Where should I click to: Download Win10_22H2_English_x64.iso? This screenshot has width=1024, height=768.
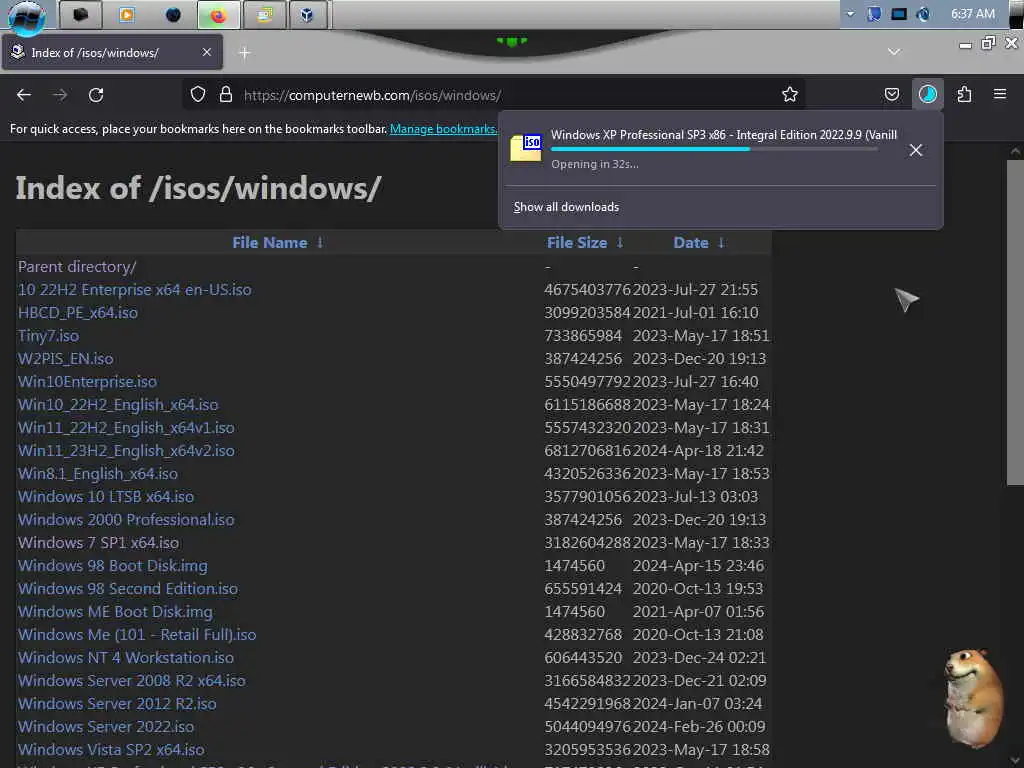click(118, 404)
